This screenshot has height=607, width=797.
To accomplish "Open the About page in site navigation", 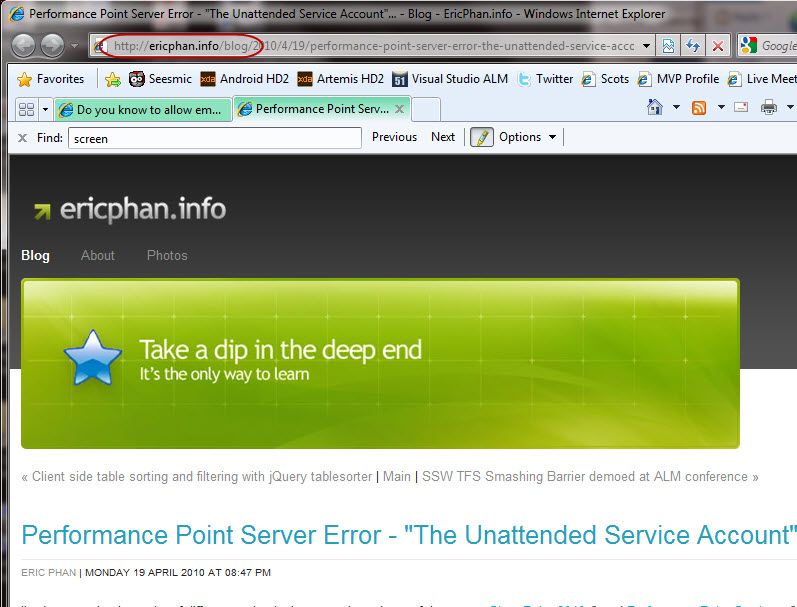I will tap(98, 255).
